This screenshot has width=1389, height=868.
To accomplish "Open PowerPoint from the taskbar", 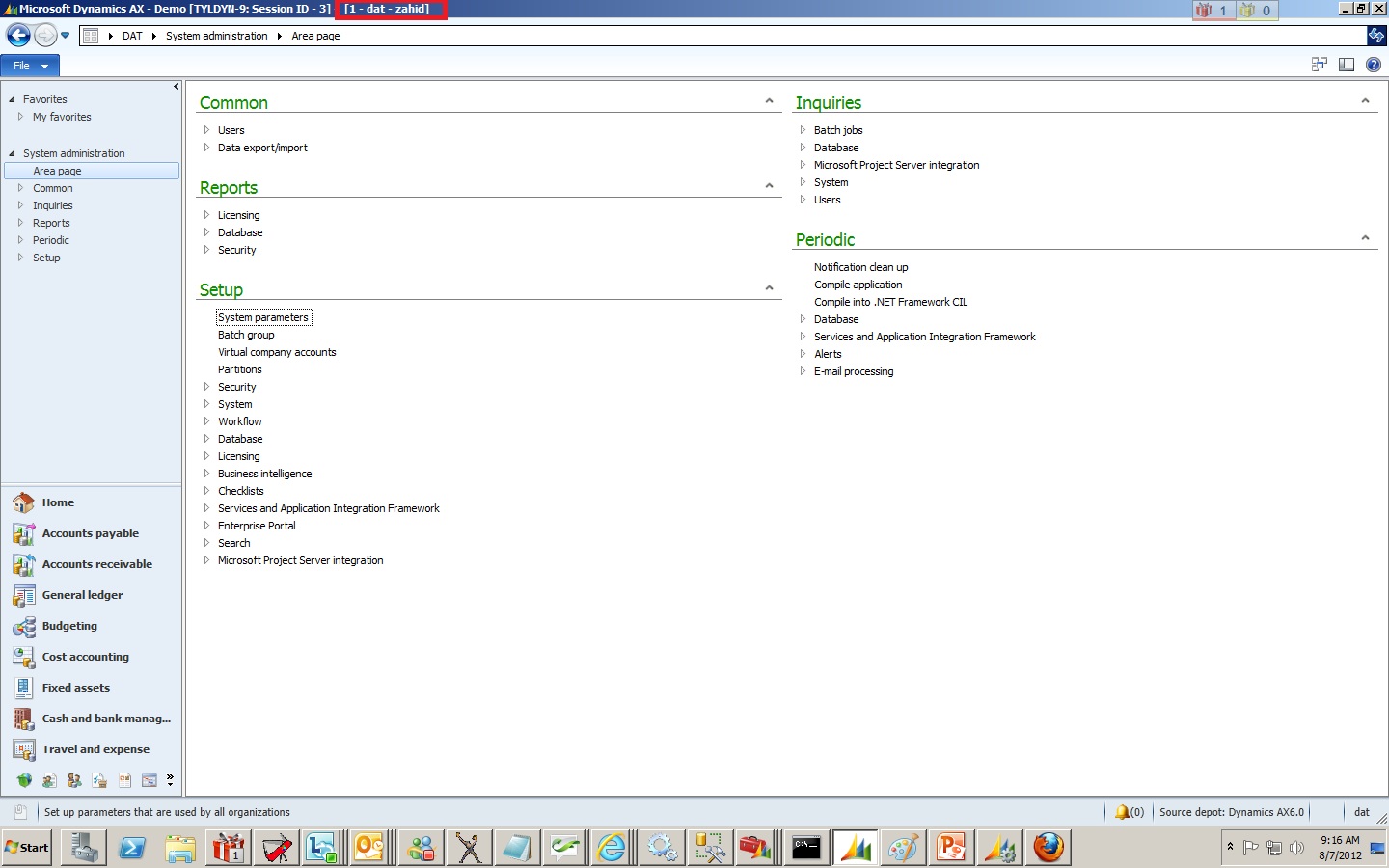I will 951,848.
